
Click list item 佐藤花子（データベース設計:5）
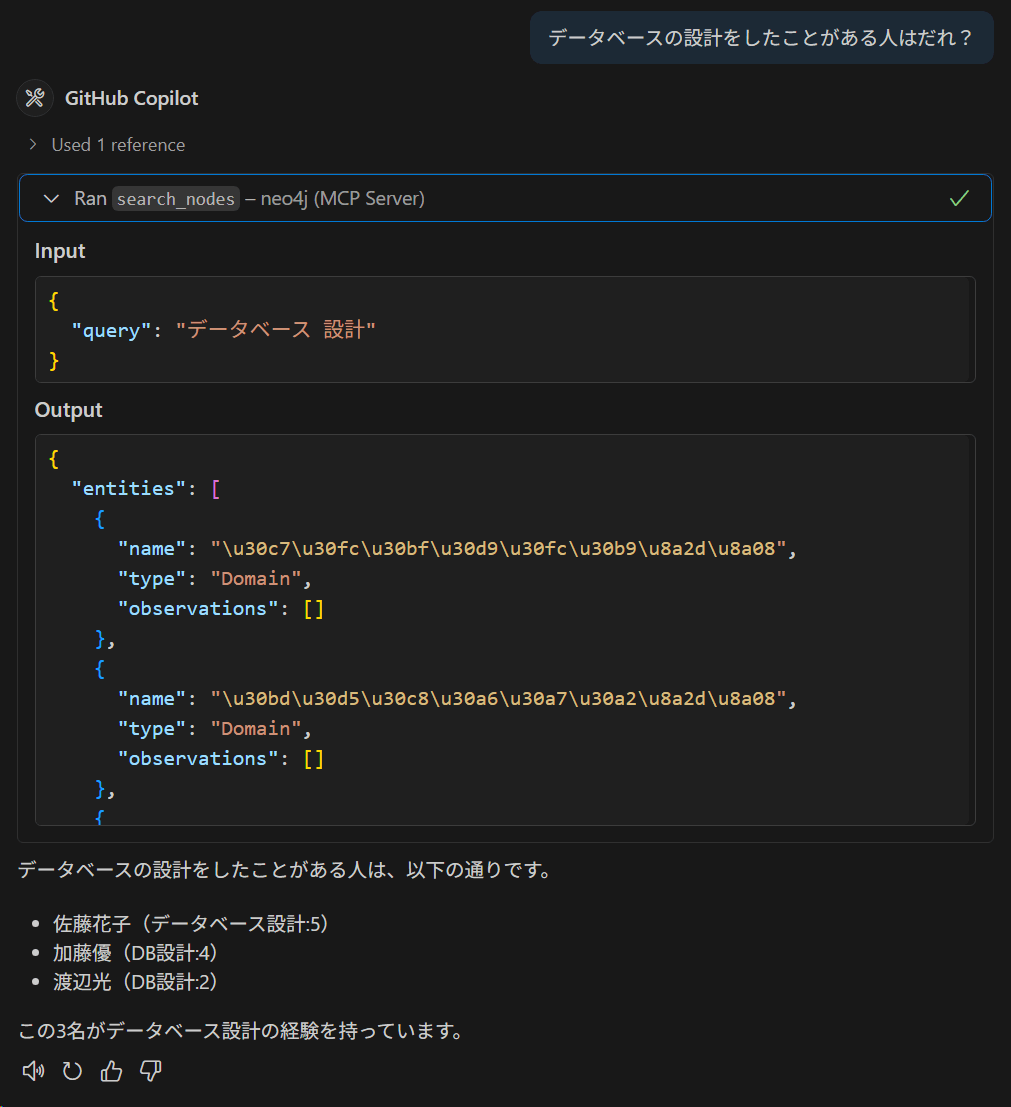191,923
